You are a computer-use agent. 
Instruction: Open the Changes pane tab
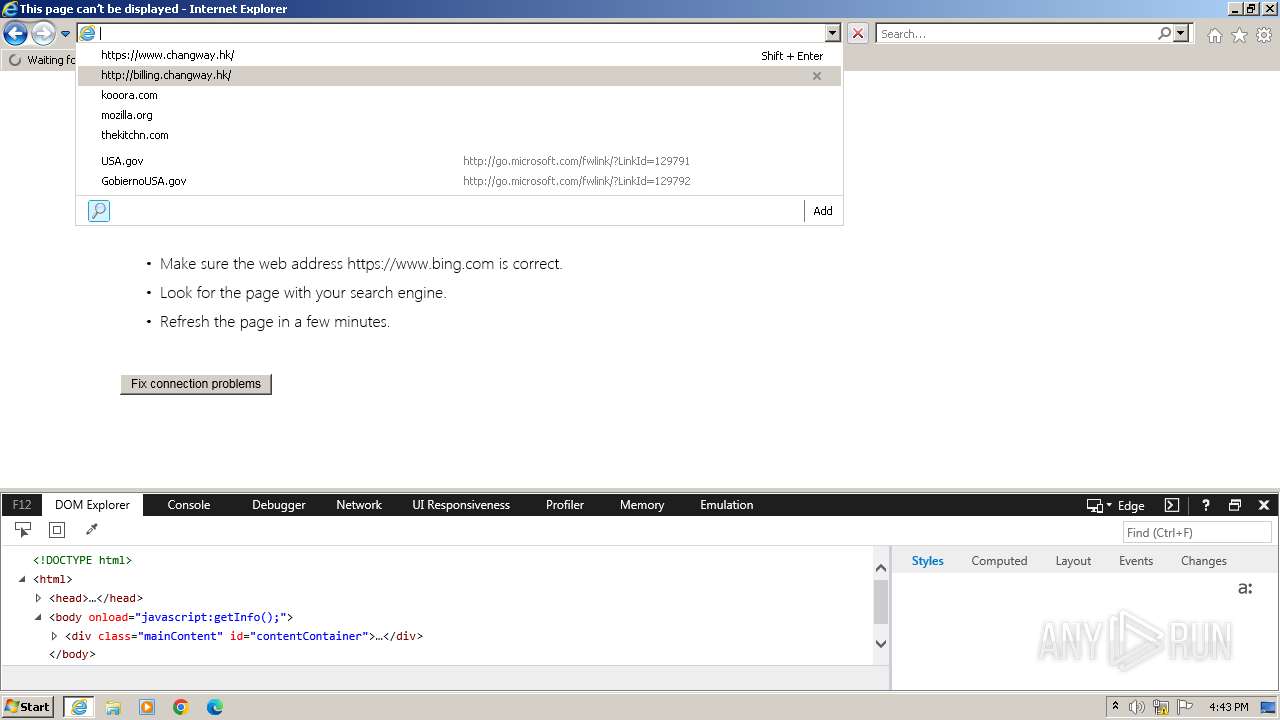(x=1203, y=561)
